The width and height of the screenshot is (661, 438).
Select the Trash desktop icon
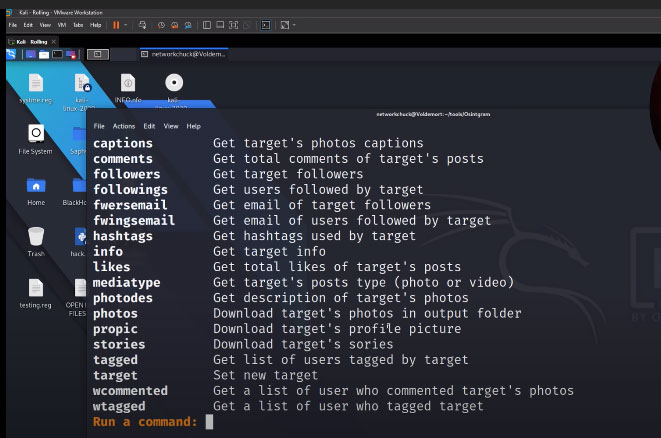click(x=36, y=242)
